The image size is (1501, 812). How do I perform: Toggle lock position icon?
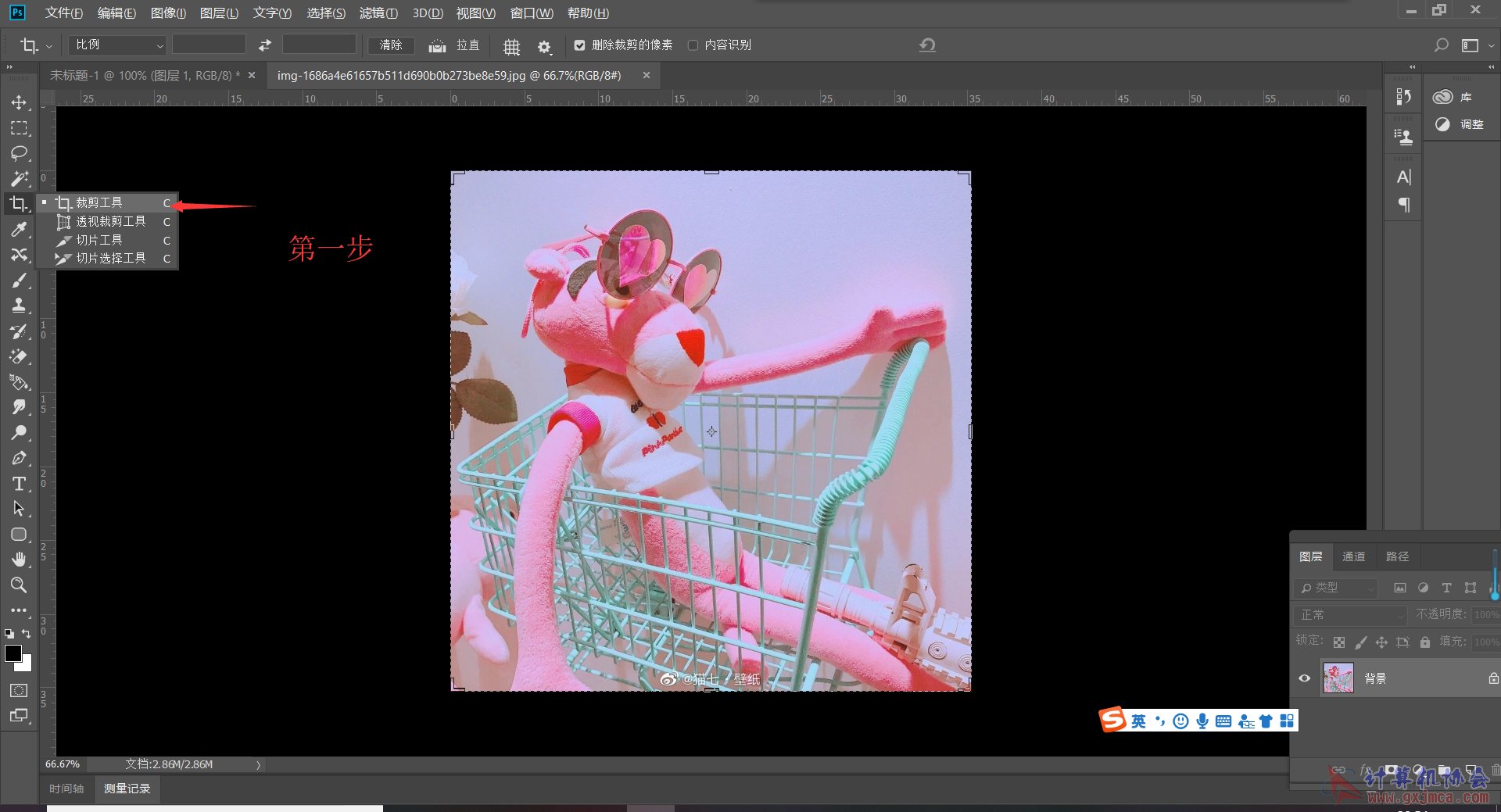pos(1381,642)
